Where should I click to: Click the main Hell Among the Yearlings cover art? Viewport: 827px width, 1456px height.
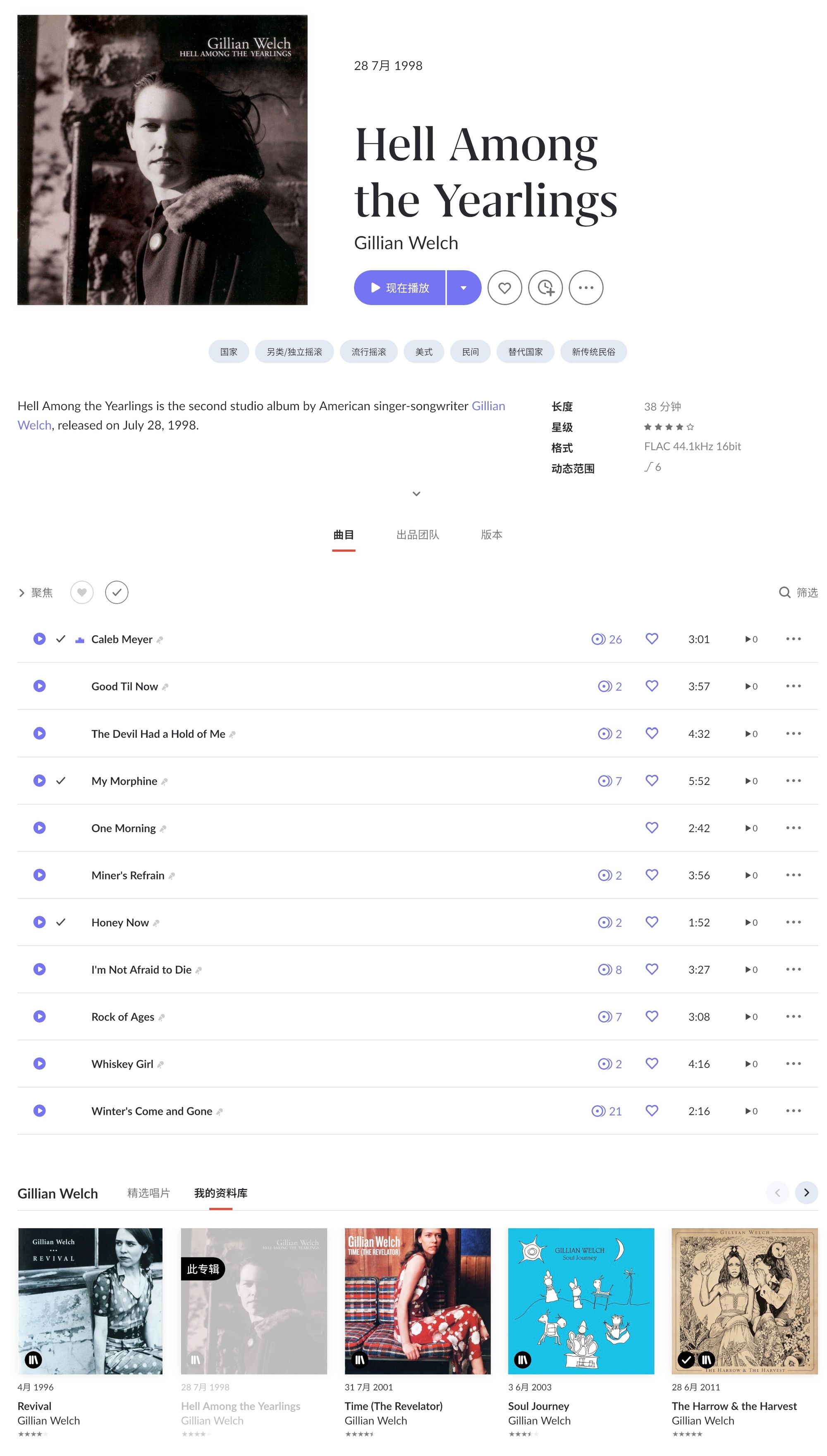pyautogui.click(x=163, y=160)
